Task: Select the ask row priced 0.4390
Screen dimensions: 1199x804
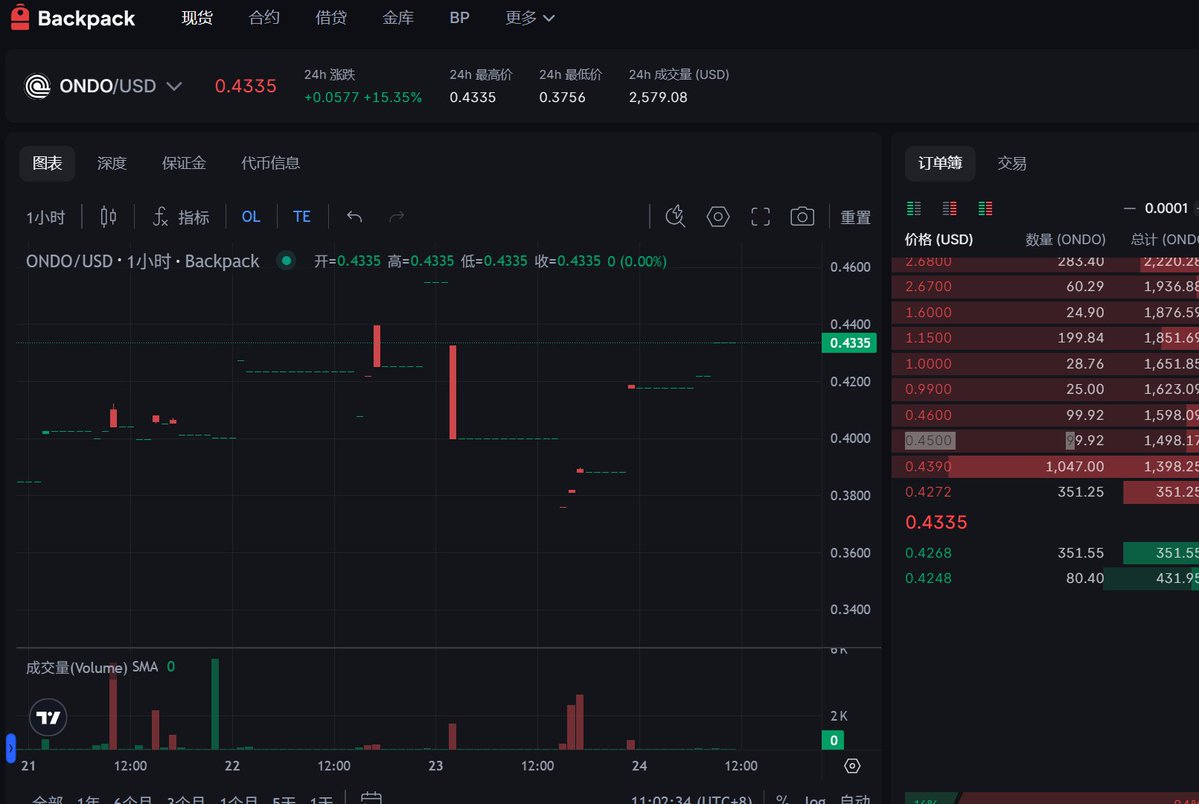Action: click(x=1045, y=466)
